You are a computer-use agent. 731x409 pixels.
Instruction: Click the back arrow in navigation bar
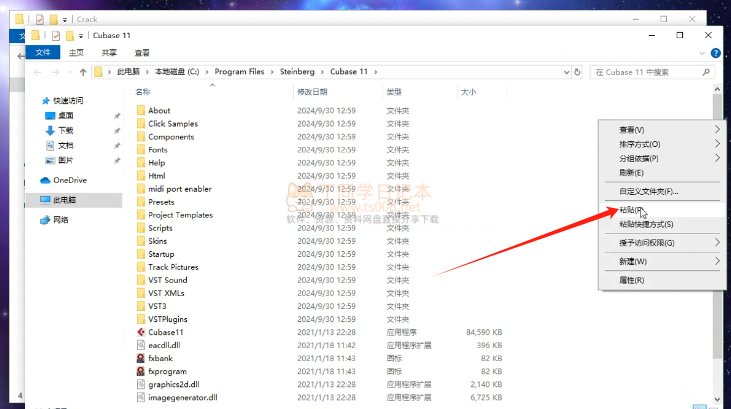35,72
